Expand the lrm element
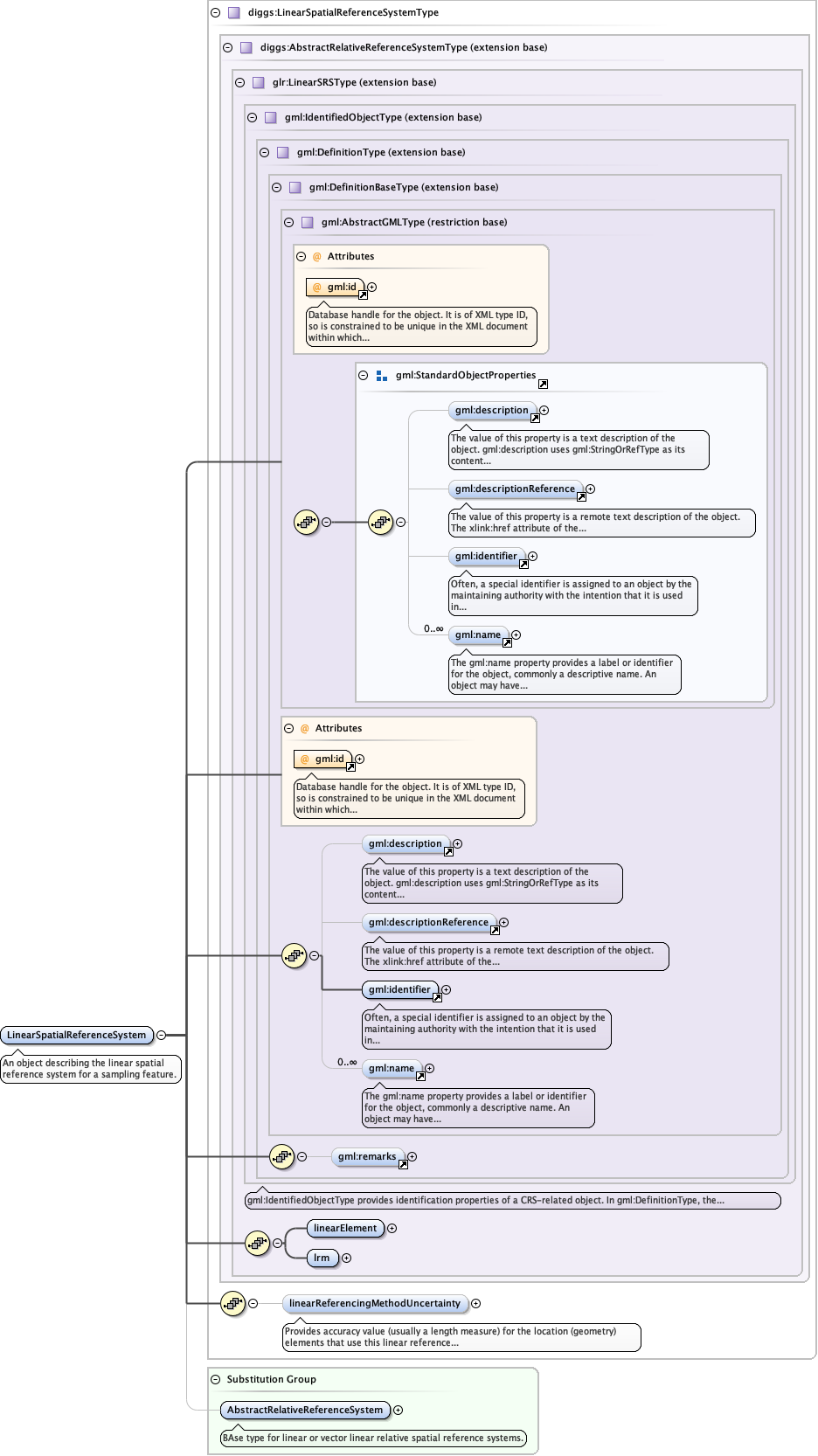 click(x=346, y=1258)
